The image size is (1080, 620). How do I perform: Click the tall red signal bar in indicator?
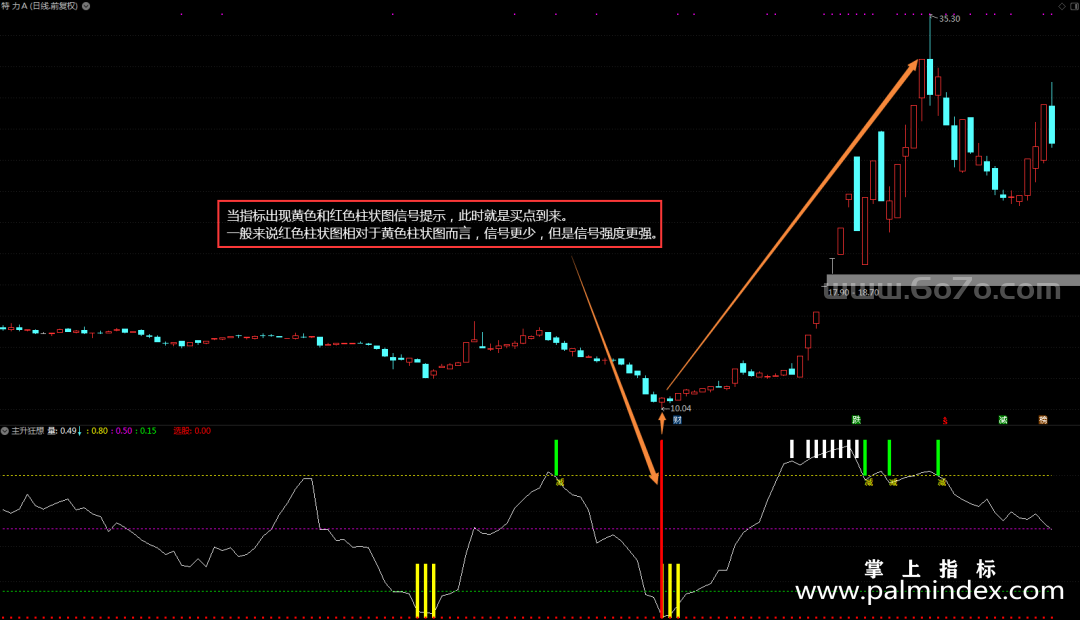[x=661, y=529]
